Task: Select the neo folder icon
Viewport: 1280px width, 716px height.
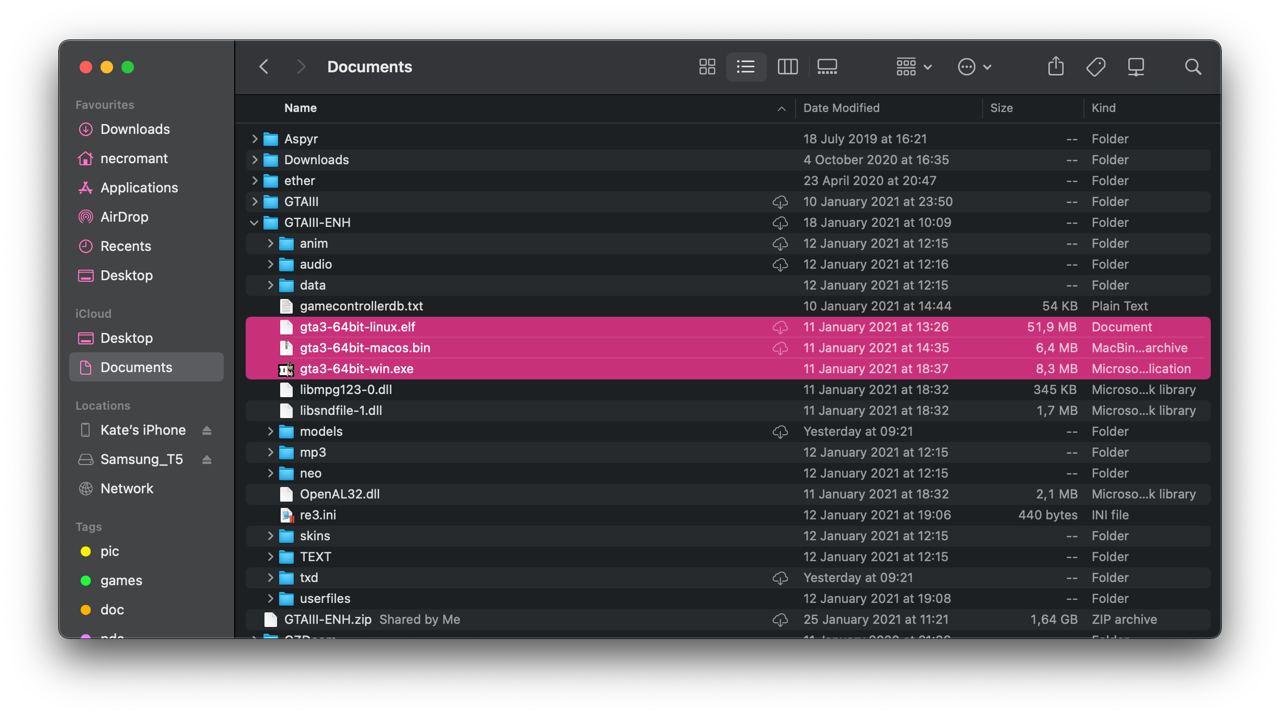Action: coord(286,473)
